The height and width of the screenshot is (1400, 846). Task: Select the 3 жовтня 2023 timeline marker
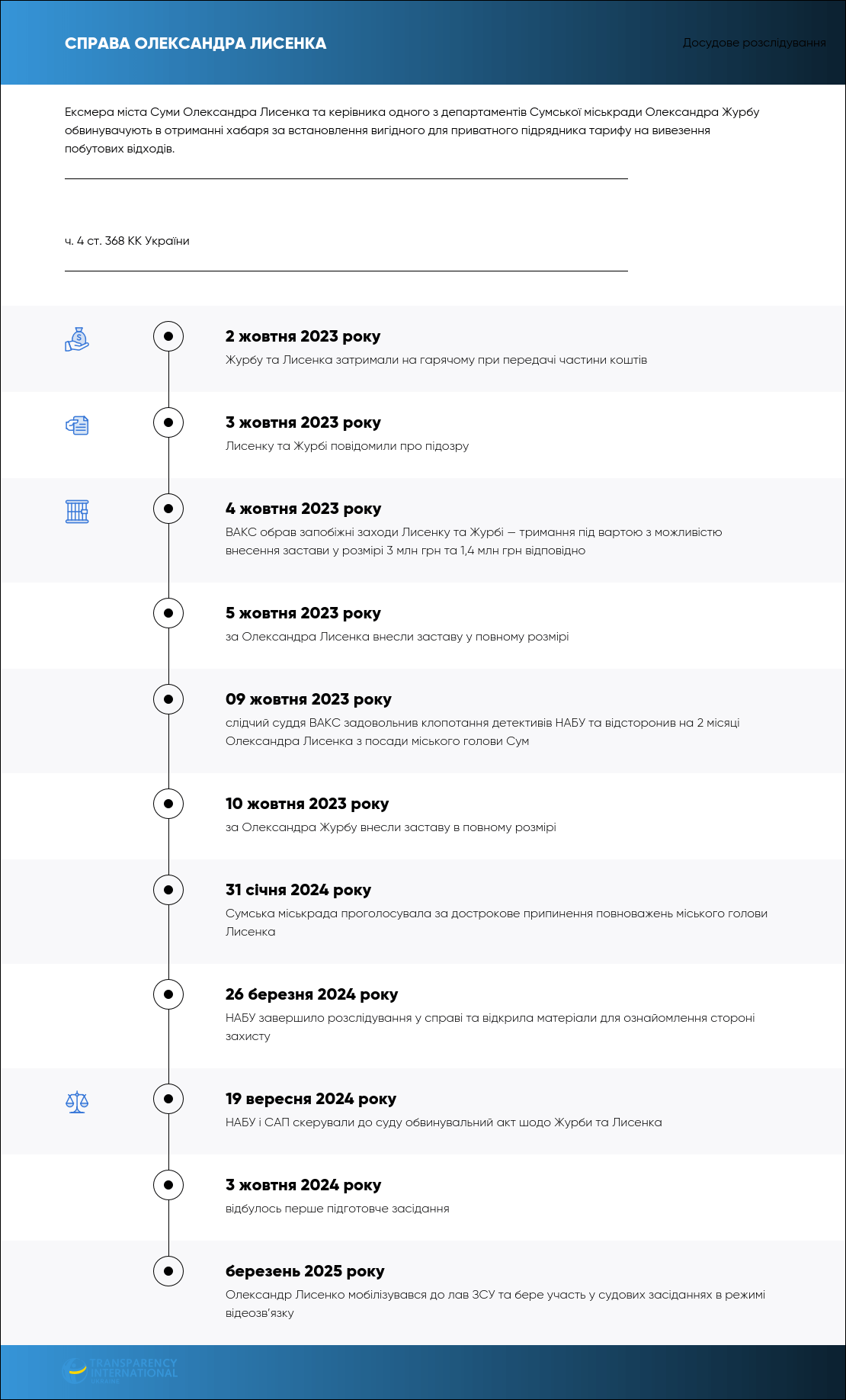tap(168, 422)
